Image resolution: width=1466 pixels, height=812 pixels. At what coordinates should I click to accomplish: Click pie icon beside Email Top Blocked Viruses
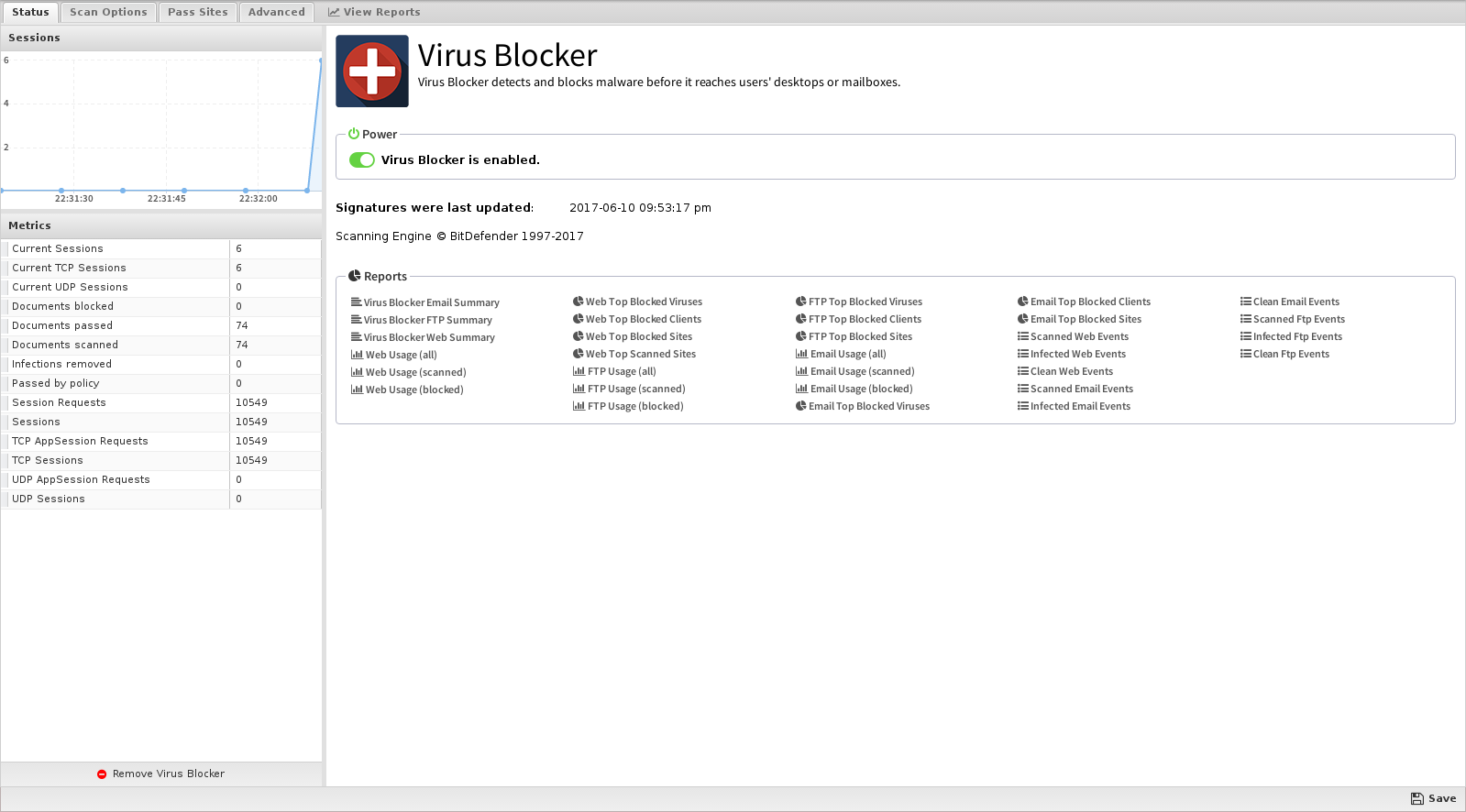801,405
